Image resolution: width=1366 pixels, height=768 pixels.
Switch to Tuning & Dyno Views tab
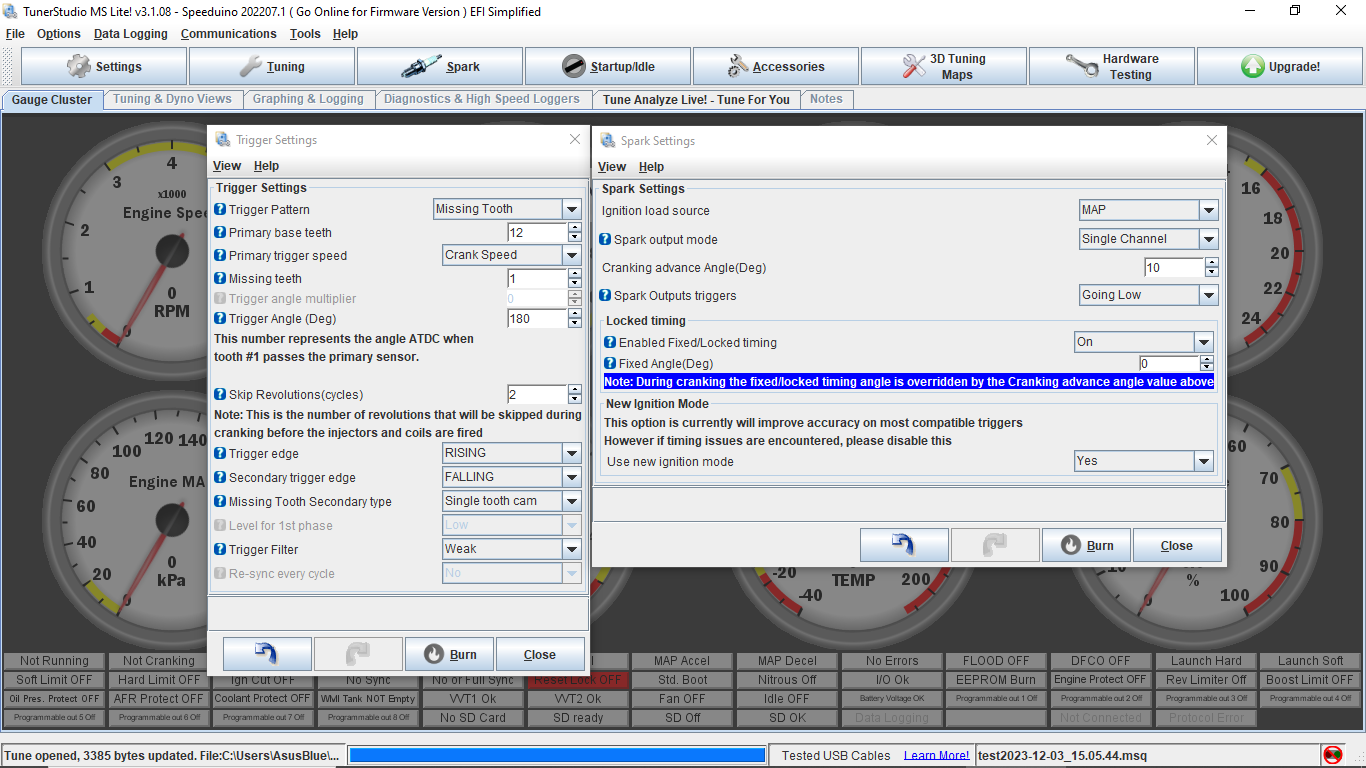pyautogui.click(x=172, y=99)
